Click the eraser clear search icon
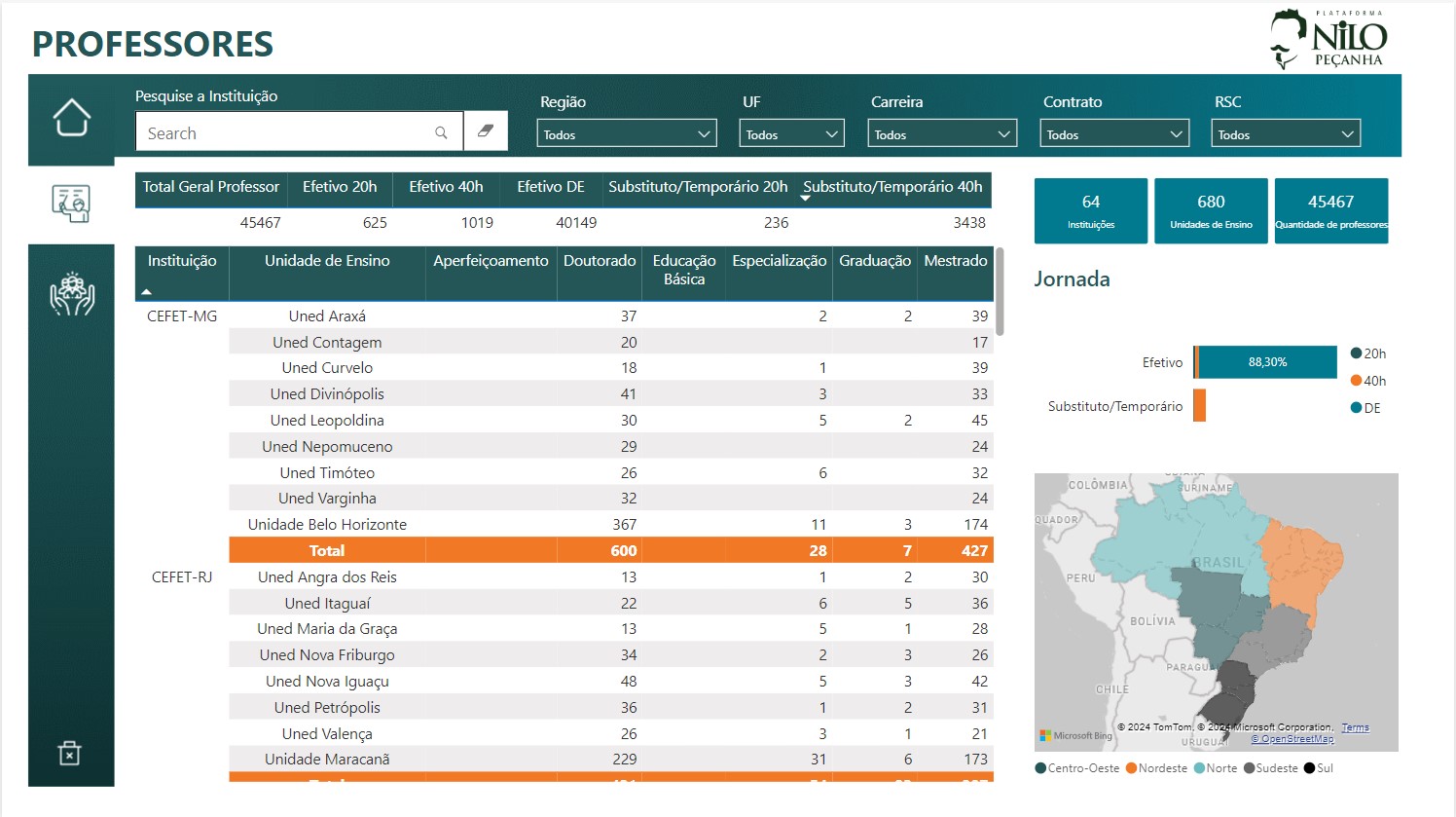This screenshot has width=1456, height=817. coord(486,131)
